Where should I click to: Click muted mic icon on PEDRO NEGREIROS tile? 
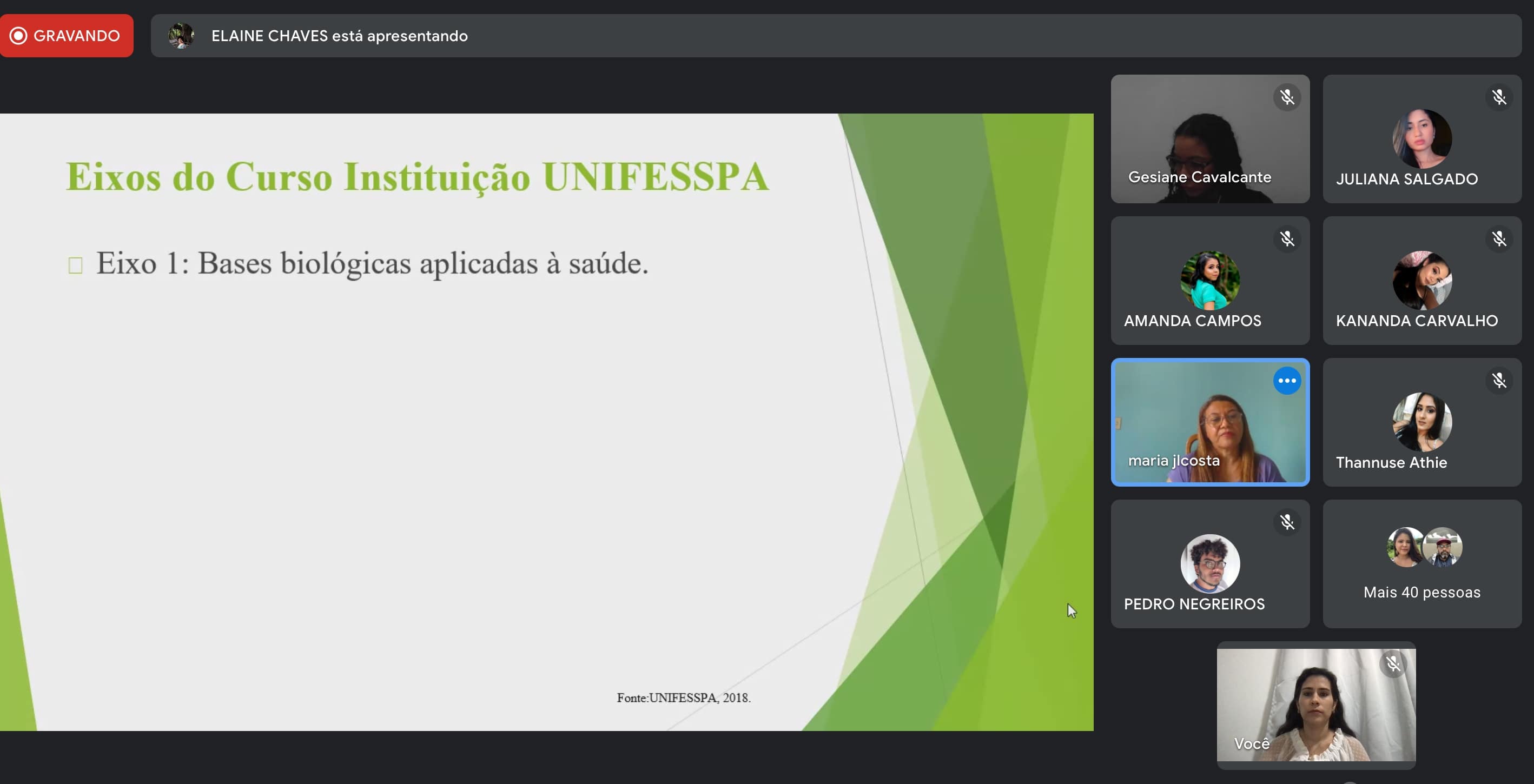click(1287, 522)
